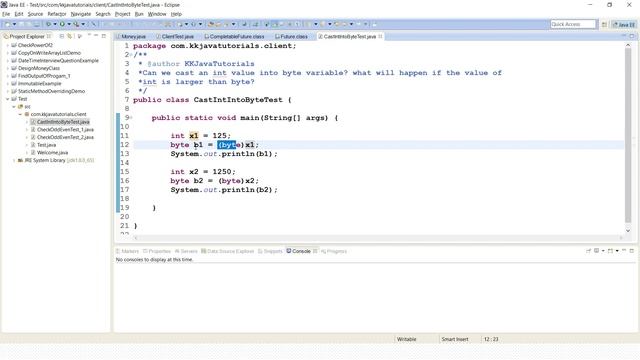Click Display Selected Console icon
The image size is (640, 360).
[597, 251]
